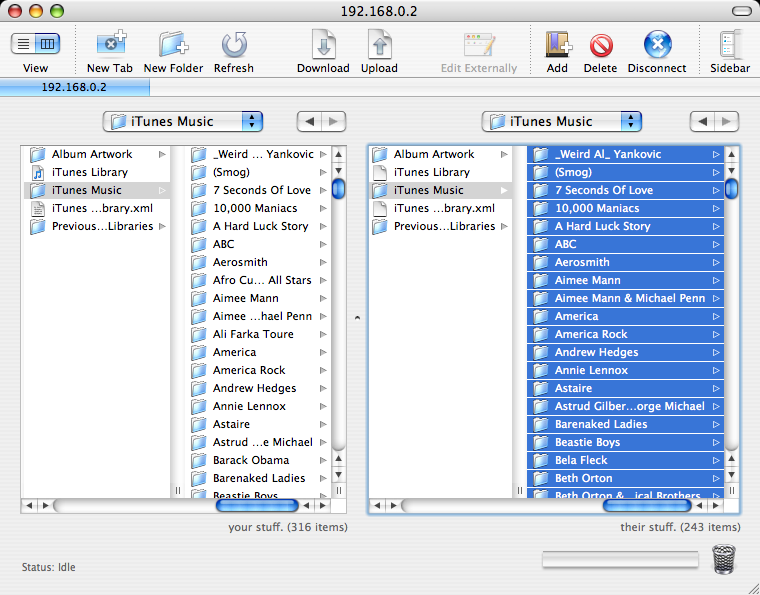Switch to column view mode
Viewport: 760px width, 595px height.
[48, 44]
